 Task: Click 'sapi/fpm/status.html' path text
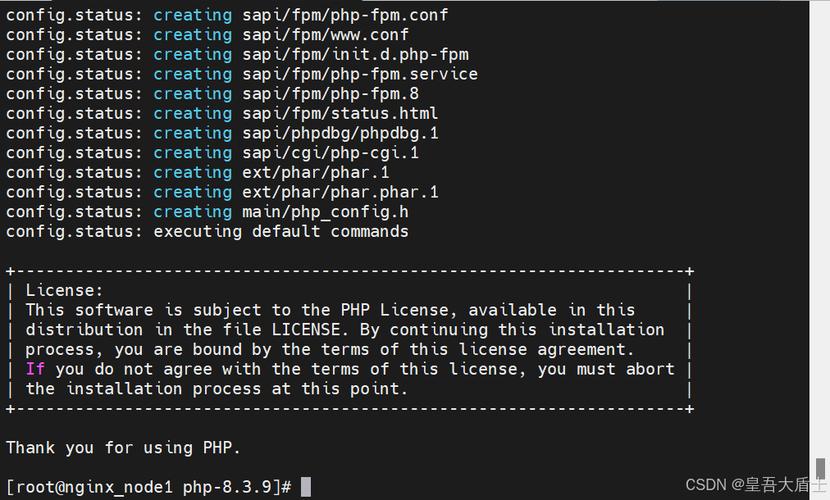coord(340,113)
